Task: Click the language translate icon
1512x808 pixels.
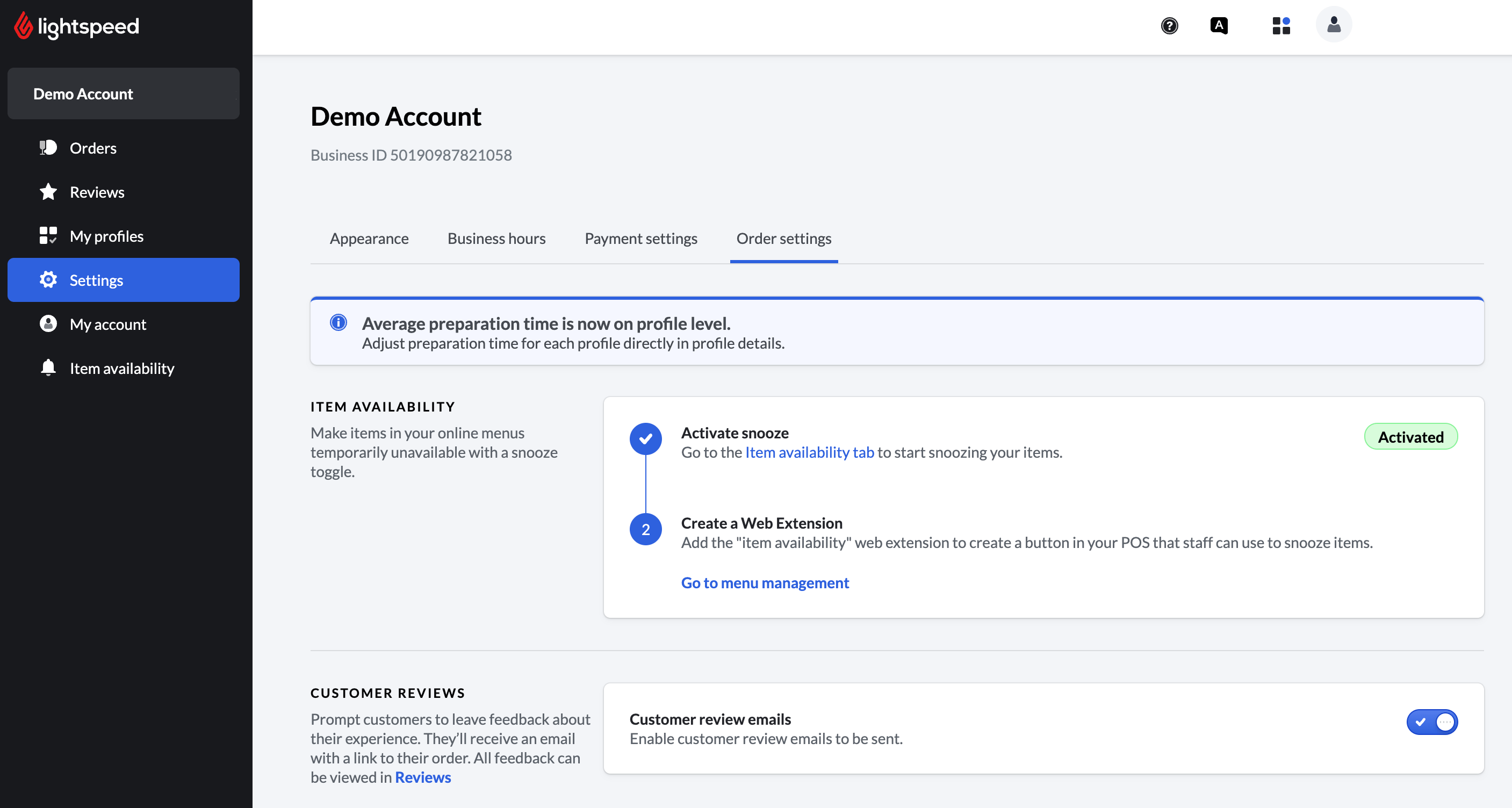Action: (1219, 26)
